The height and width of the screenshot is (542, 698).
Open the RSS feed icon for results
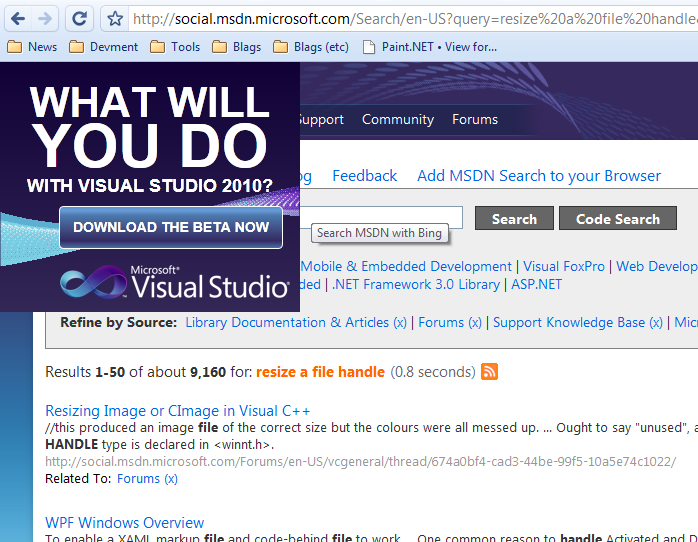click(490, 372)
